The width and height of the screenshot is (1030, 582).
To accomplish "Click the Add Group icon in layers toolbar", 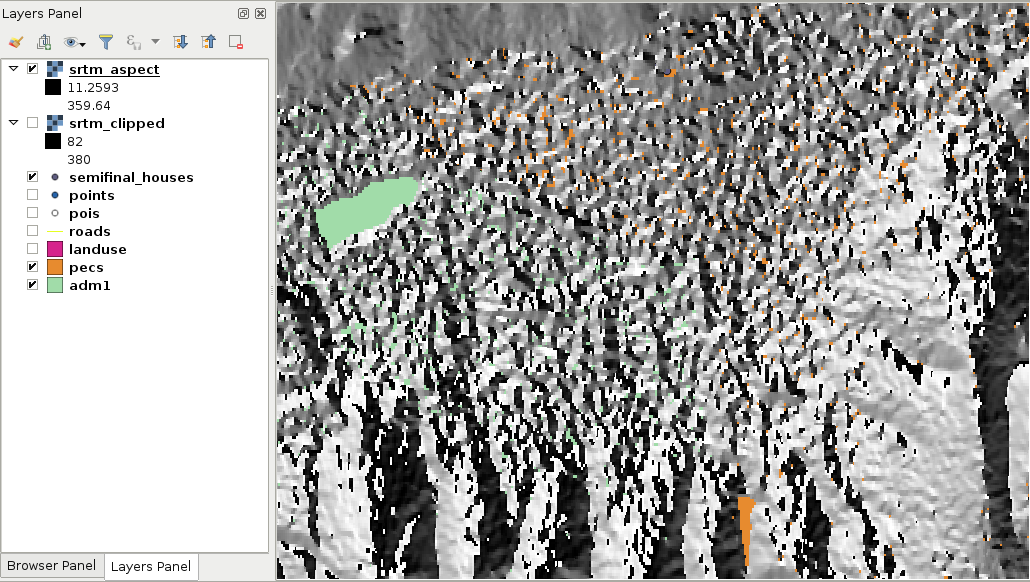I will pos(44,42).
